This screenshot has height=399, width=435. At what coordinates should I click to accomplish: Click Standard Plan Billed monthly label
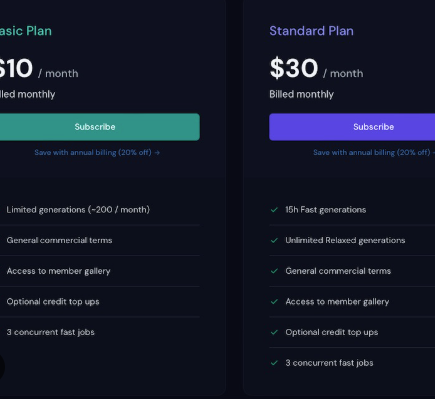click(x=301, y=94)
